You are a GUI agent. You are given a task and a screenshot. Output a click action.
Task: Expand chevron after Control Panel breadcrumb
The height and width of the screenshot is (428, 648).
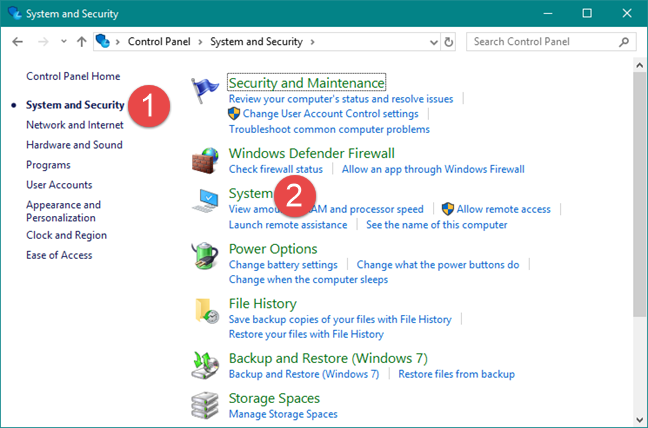click(x=200, y=42)
